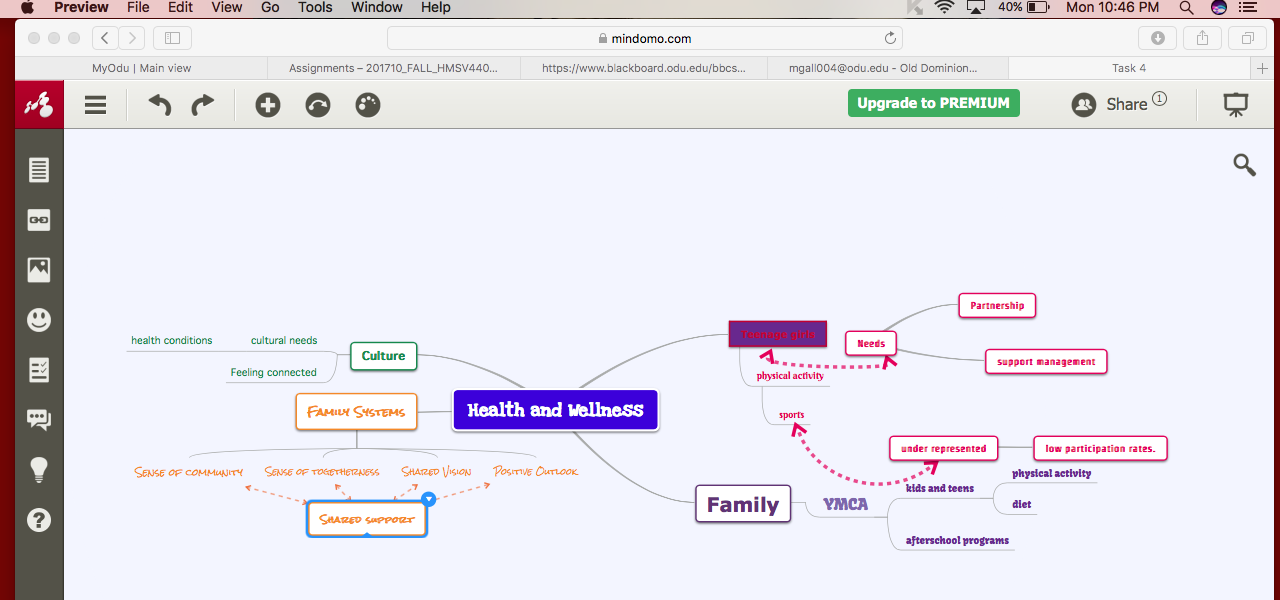
Task: Expand the hamburger main menu
Action: point(95,105)
